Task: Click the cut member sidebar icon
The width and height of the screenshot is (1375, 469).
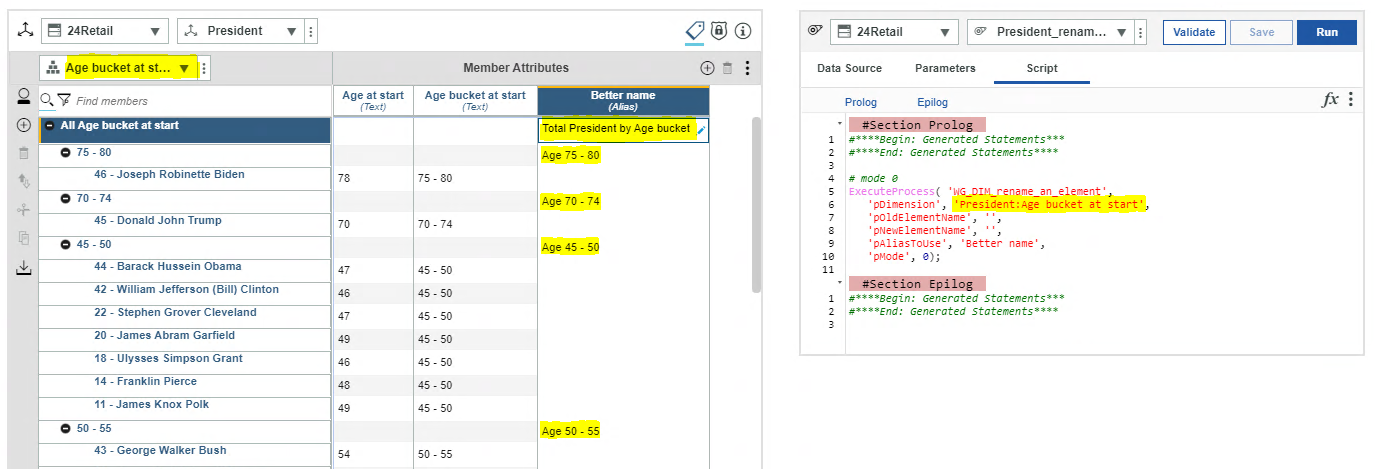Action: pyautogui.click(x=23, y=210)
